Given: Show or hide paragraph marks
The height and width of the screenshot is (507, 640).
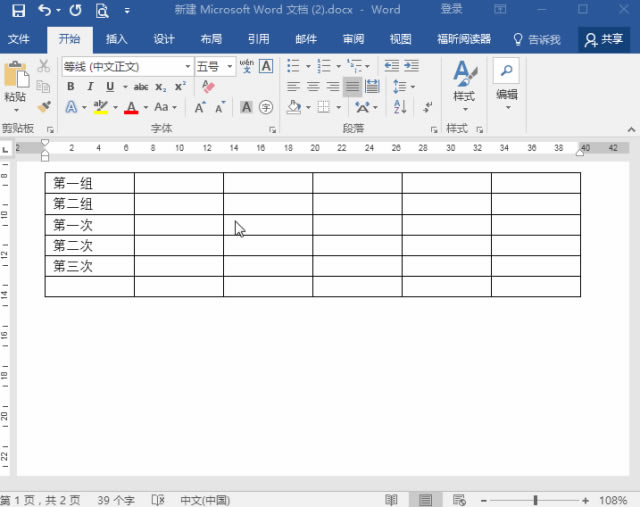Looking at the screenshot, I should pyautogui.click(x=428, y=107).
